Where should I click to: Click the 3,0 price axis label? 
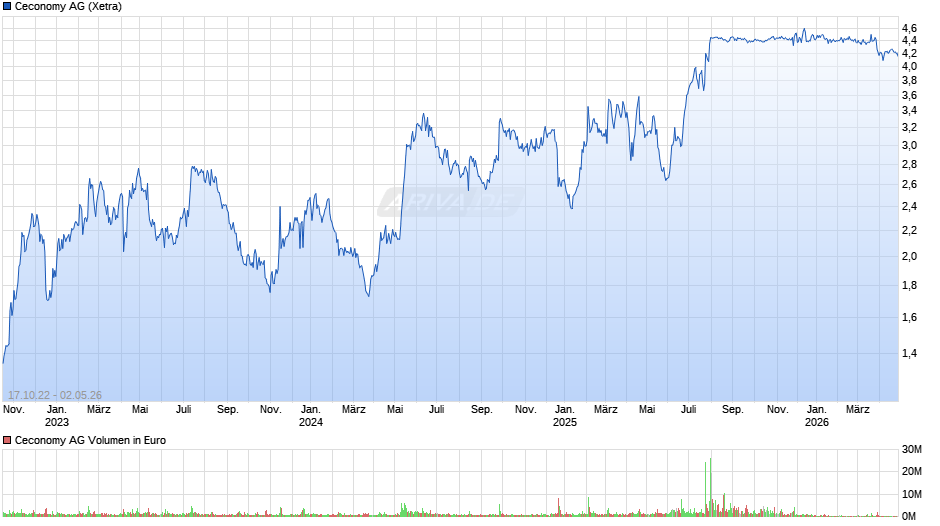909,145
